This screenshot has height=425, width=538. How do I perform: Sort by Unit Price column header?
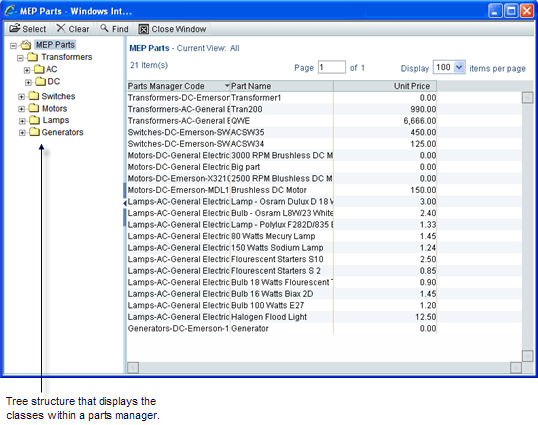coord(385,86)
